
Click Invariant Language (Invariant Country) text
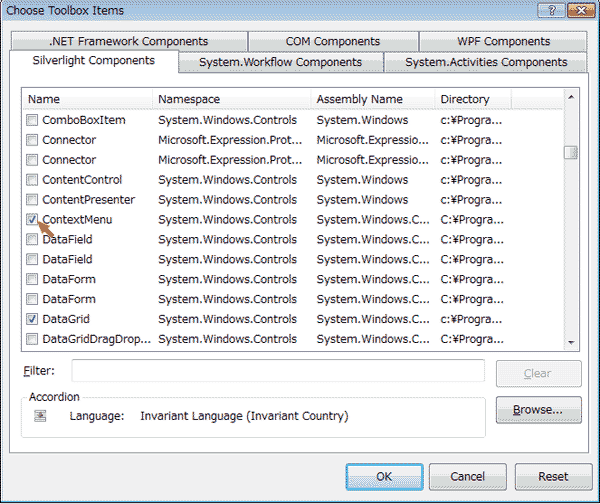pyautogui.click(x=244, y=416)
